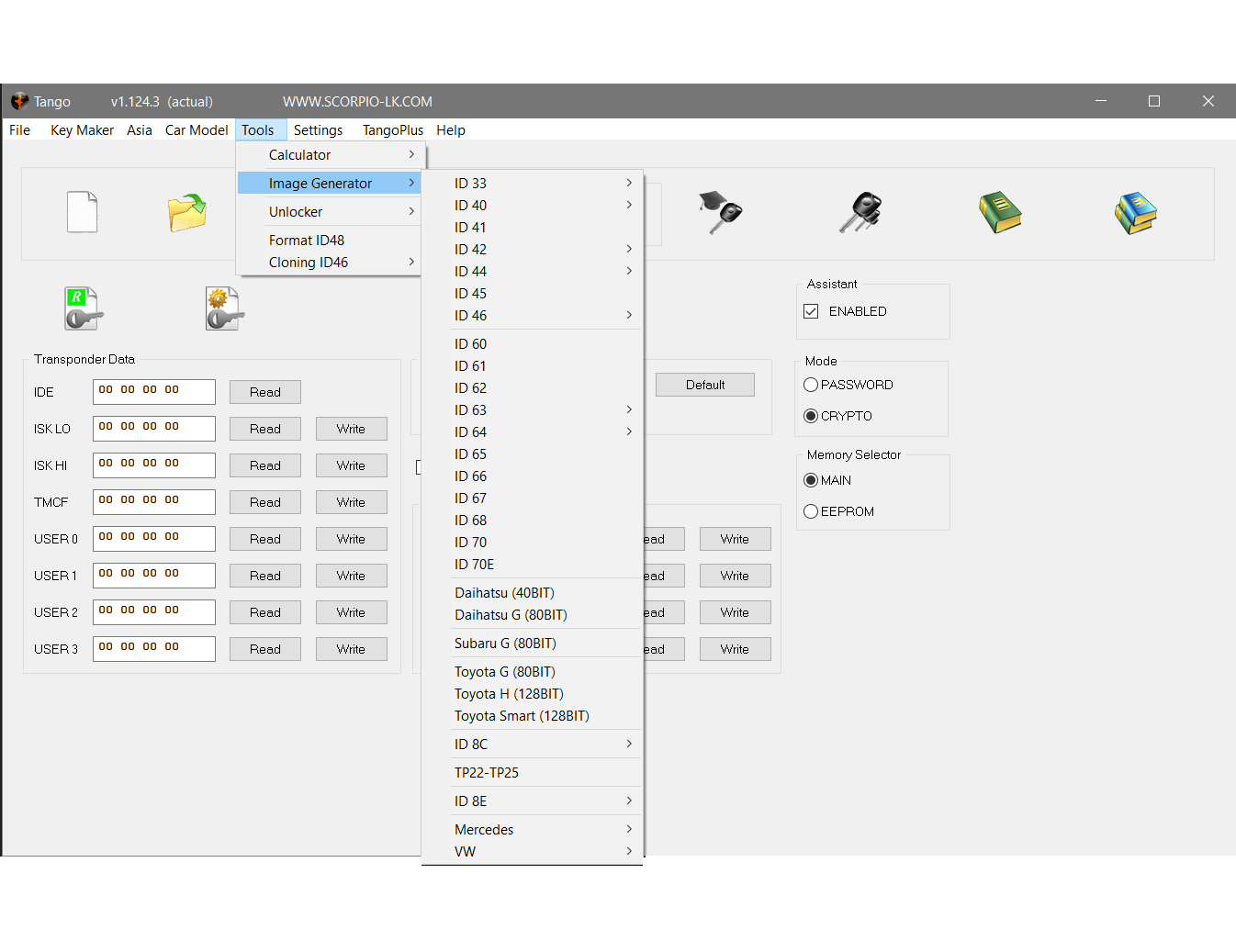This screenshot has width=1236, height=952.
Task: Select ID 60 image generator
Action: click(533, 344)
